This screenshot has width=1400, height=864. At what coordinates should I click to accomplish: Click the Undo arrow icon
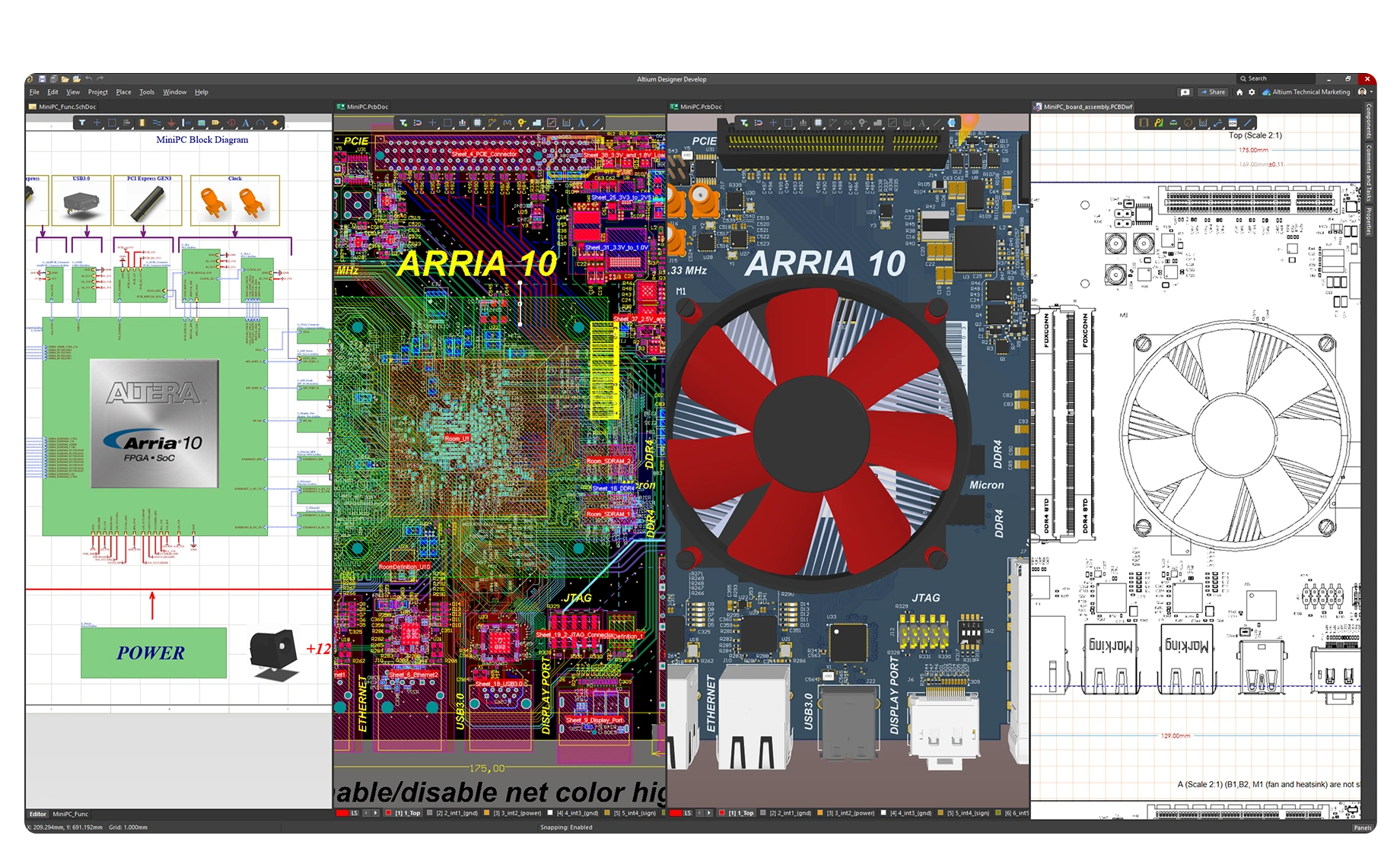[89, 78]
